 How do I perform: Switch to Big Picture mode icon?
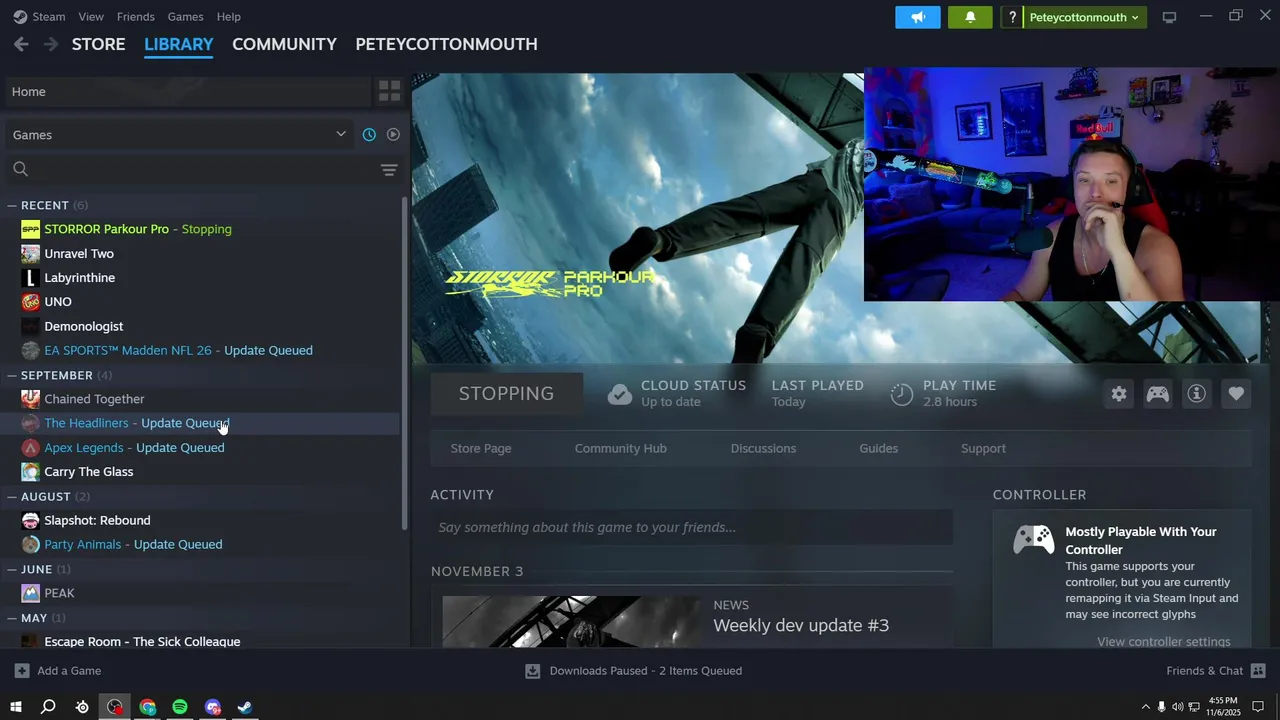click(1169, 17)
